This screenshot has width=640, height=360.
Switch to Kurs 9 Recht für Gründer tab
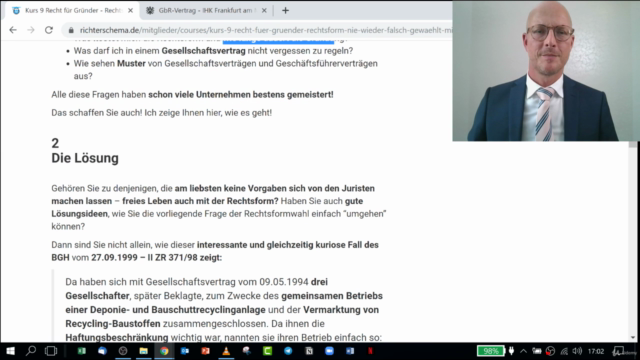pos(73,11)
